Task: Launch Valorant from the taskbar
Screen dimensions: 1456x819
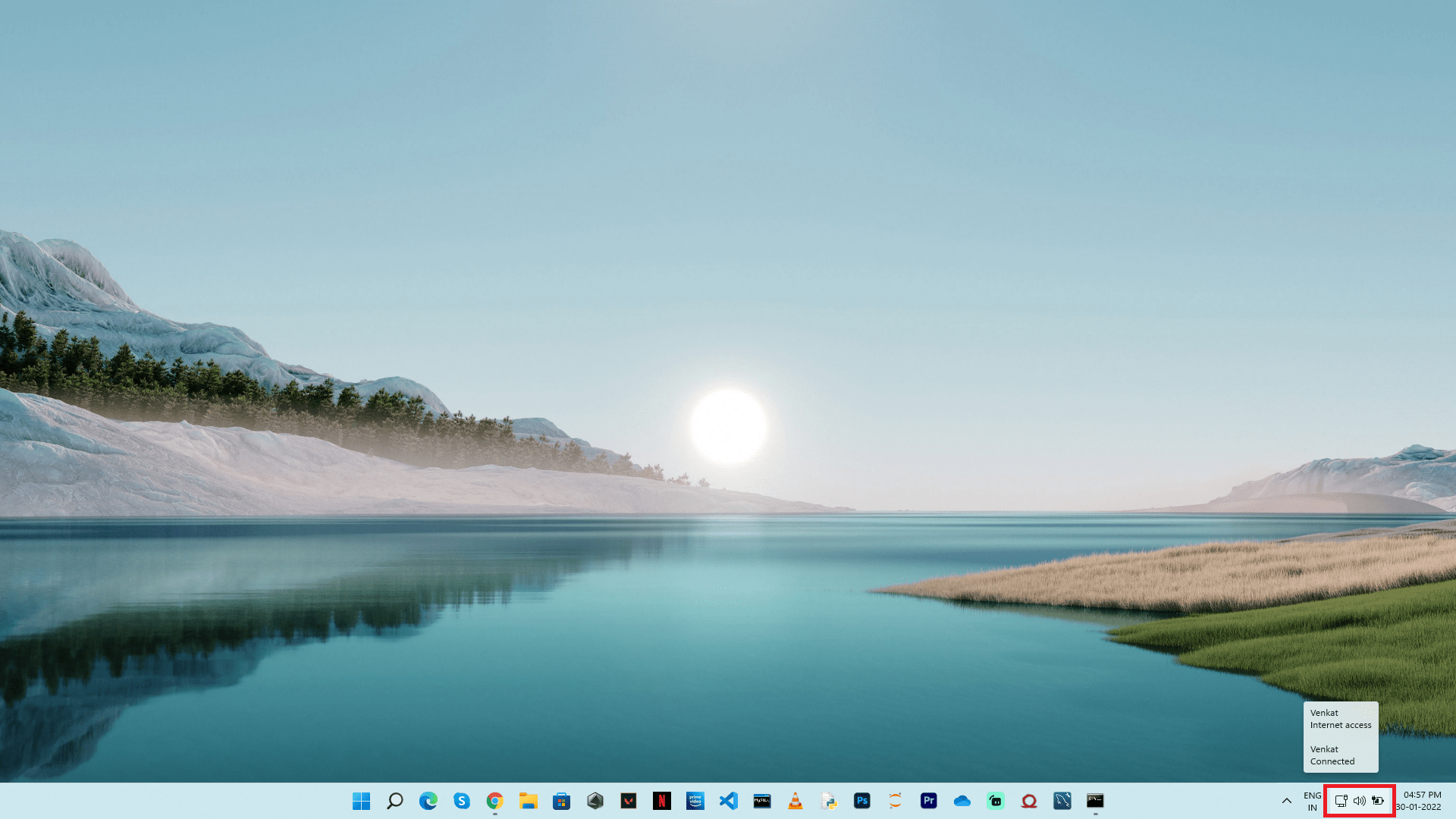Action: pyautogui.click(x=627, y=800)
